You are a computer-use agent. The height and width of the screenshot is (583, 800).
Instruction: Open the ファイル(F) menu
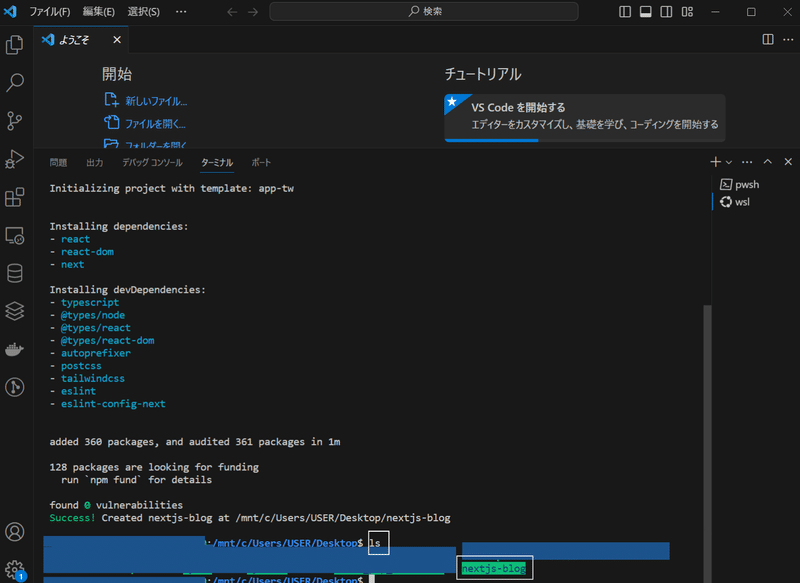pos(49,12)
